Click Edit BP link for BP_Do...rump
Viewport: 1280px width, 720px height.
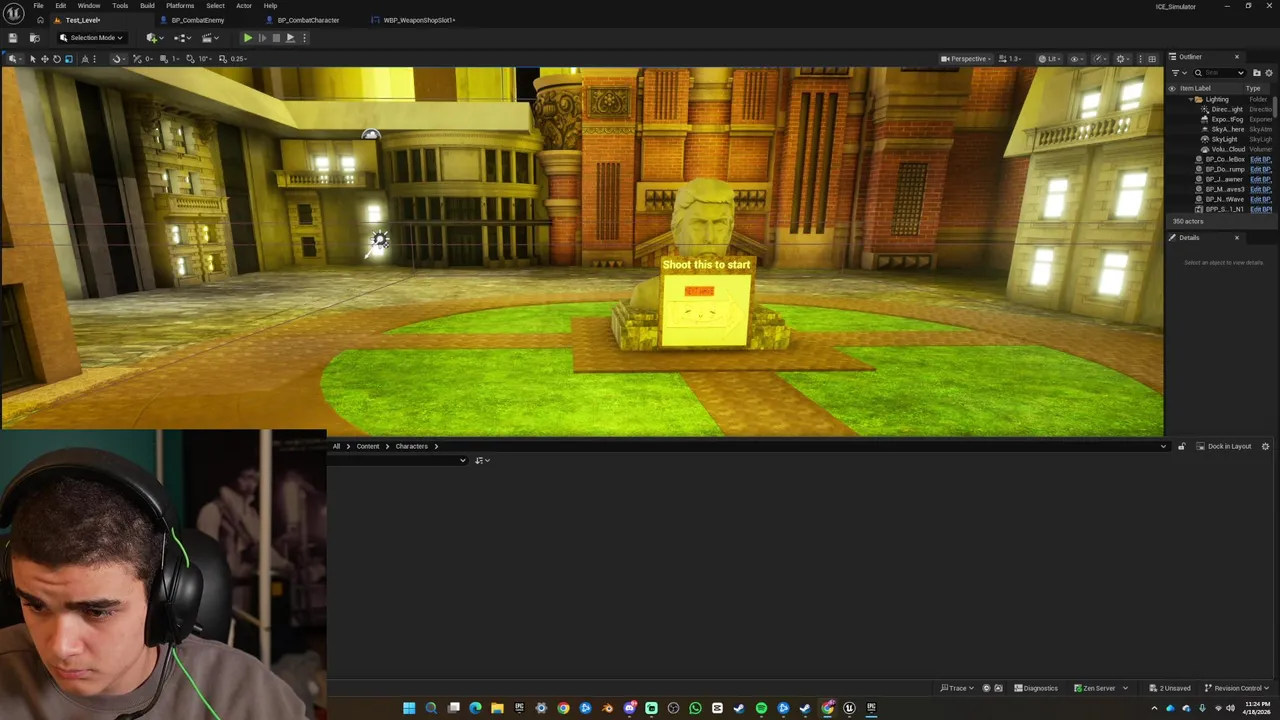(x=1260, y=169)
